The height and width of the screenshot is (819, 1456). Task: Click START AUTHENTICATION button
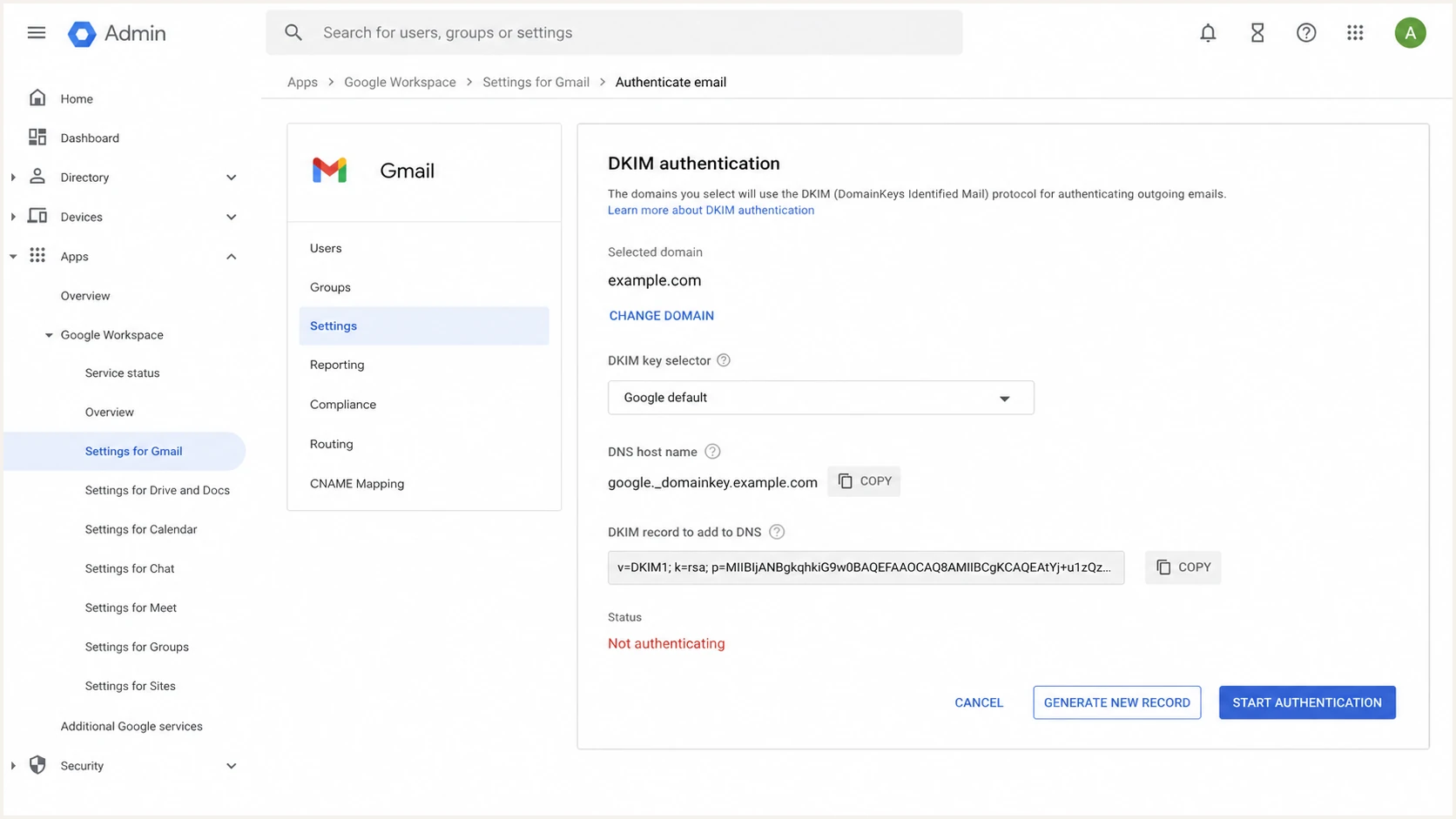coord(1307,702)
